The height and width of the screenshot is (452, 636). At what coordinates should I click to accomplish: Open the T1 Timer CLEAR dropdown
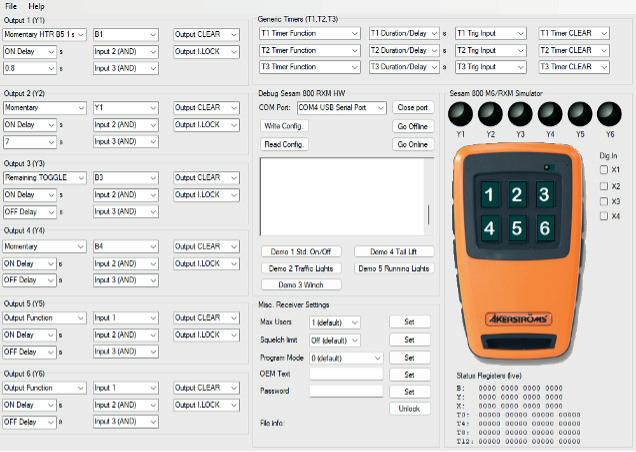574,33
